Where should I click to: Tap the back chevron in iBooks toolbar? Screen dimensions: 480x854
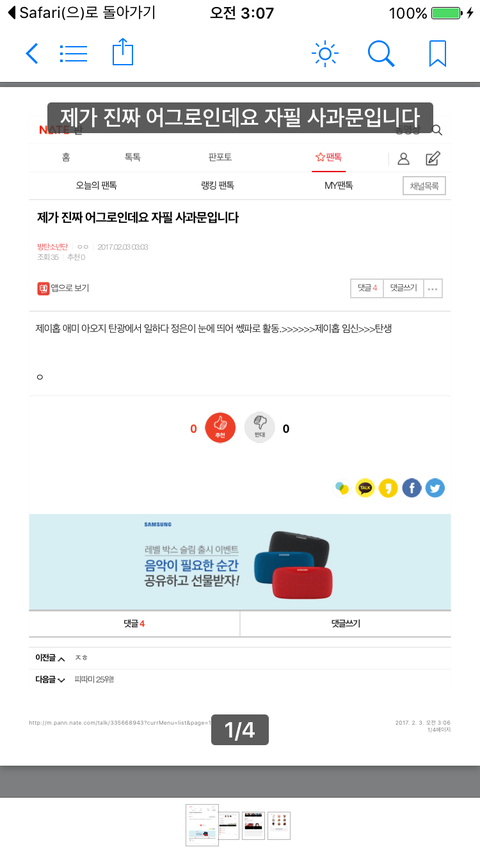coord(32,53)
